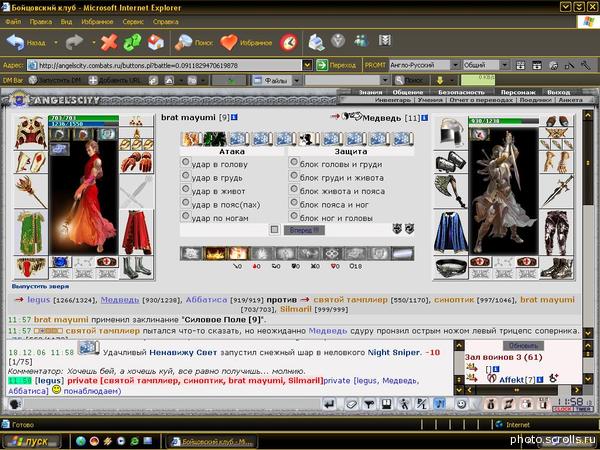This screenshot has width=600, height=450.
Task: Click the skull armor item of brat mayumi
Action: coord(31,133)
